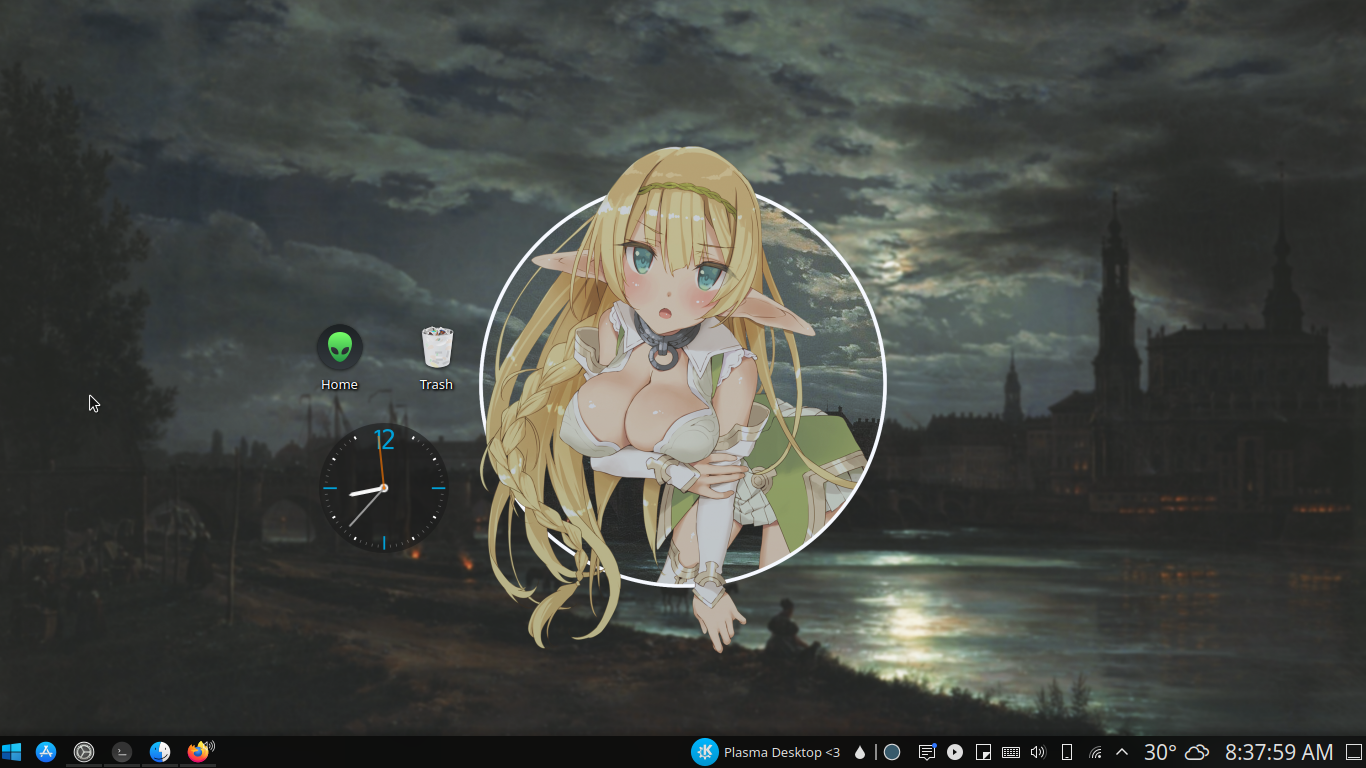Open the 30° weather widget
The height and width of the screenshot is (768, 1366).
[x=1177, y=752]
